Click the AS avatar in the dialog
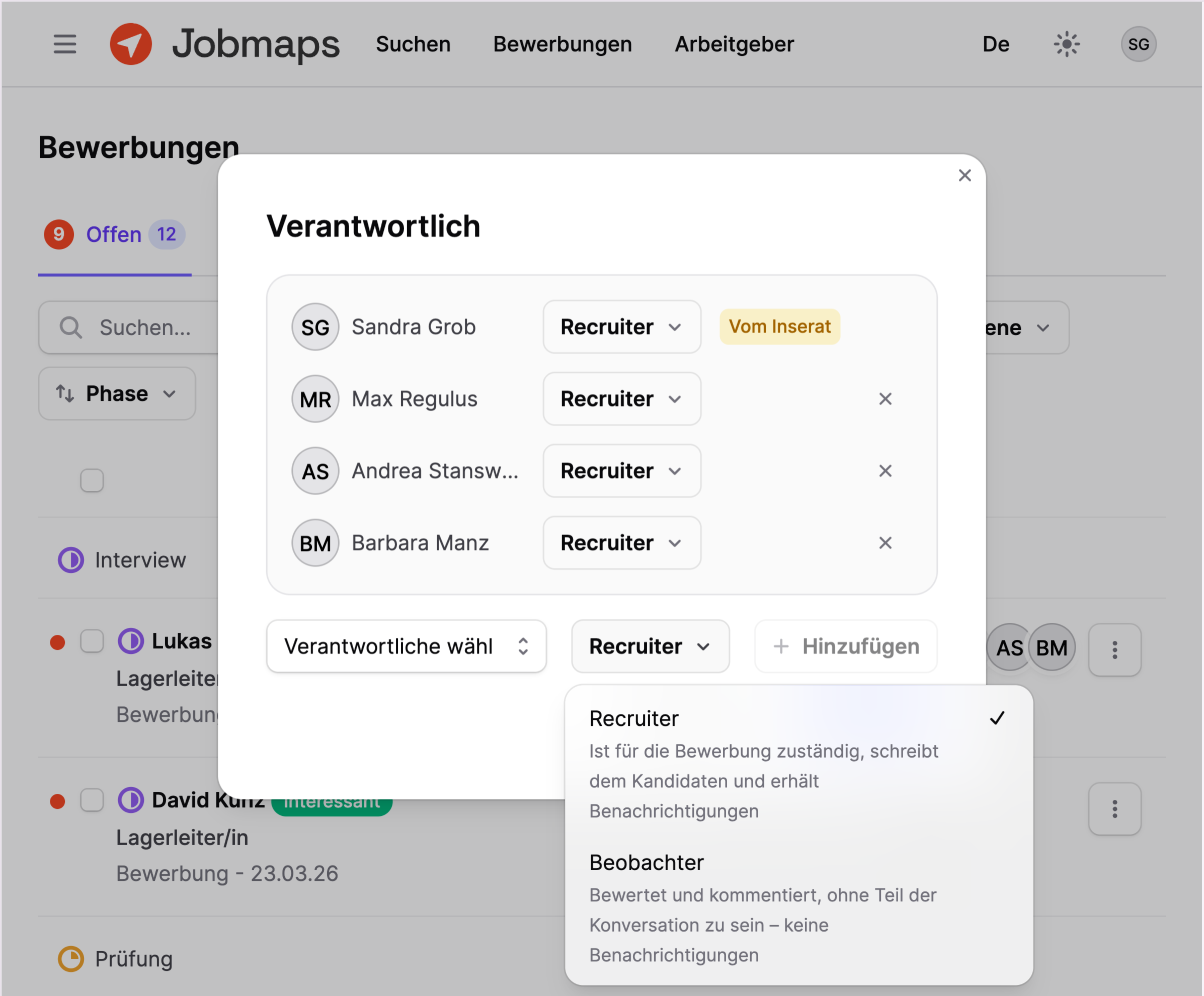Image resolution: width=1204 pixels, height=996 pixels. 315,471
